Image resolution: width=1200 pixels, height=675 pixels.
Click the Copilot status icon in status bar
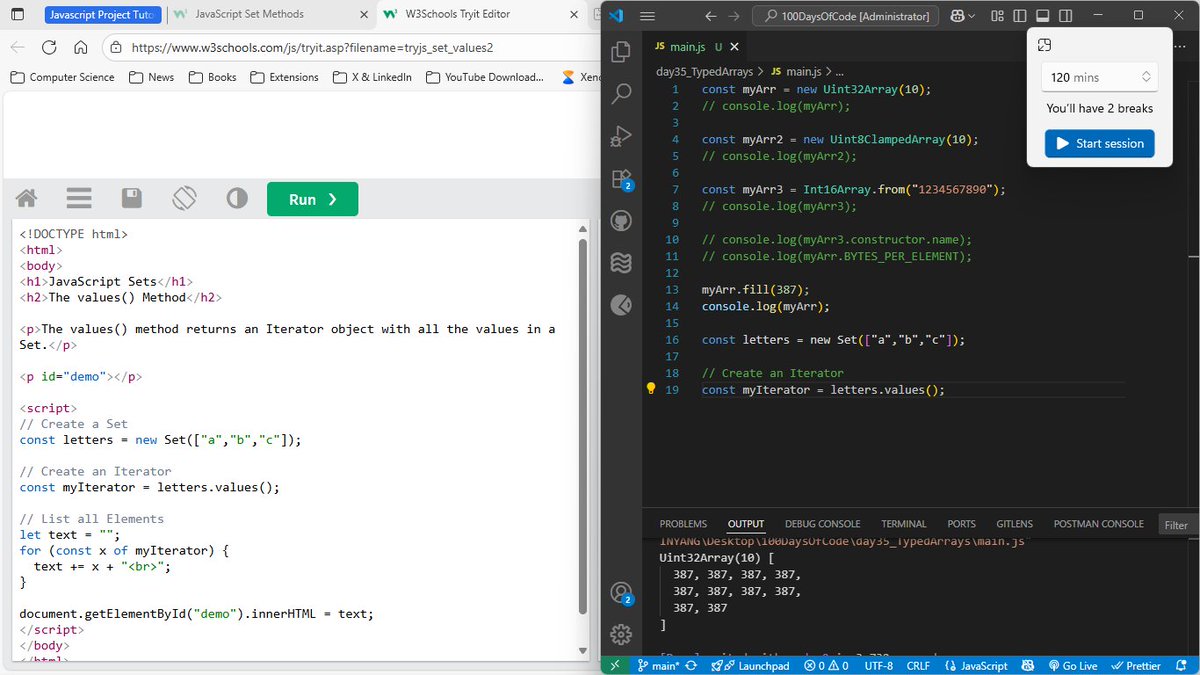1028,666
